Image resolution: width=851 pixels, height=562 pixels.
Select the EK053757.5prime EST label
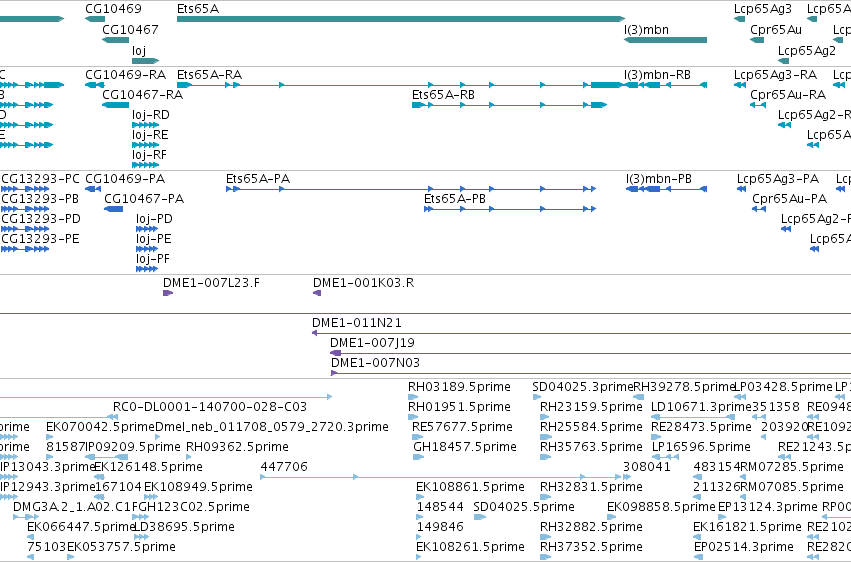[121, 547]
